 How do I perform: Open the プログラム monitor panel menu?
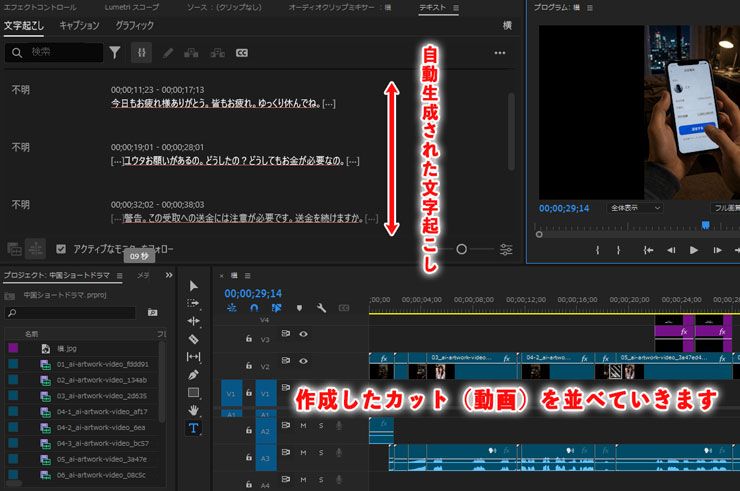click(590, 8)
